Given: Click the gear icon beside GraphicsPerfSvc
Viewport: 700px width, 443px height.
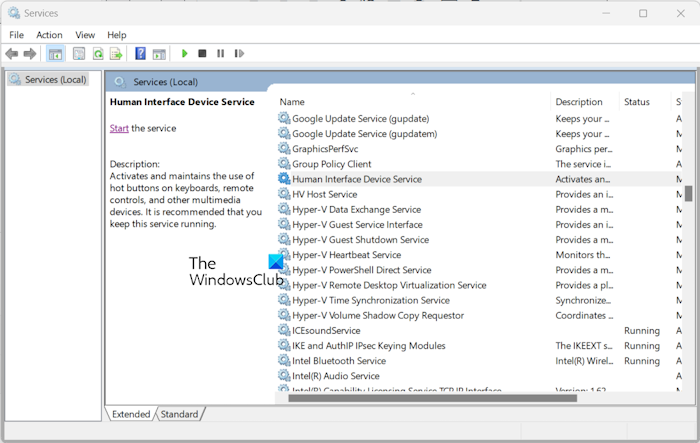Looking at the screenshot, I should pos(284,148).
